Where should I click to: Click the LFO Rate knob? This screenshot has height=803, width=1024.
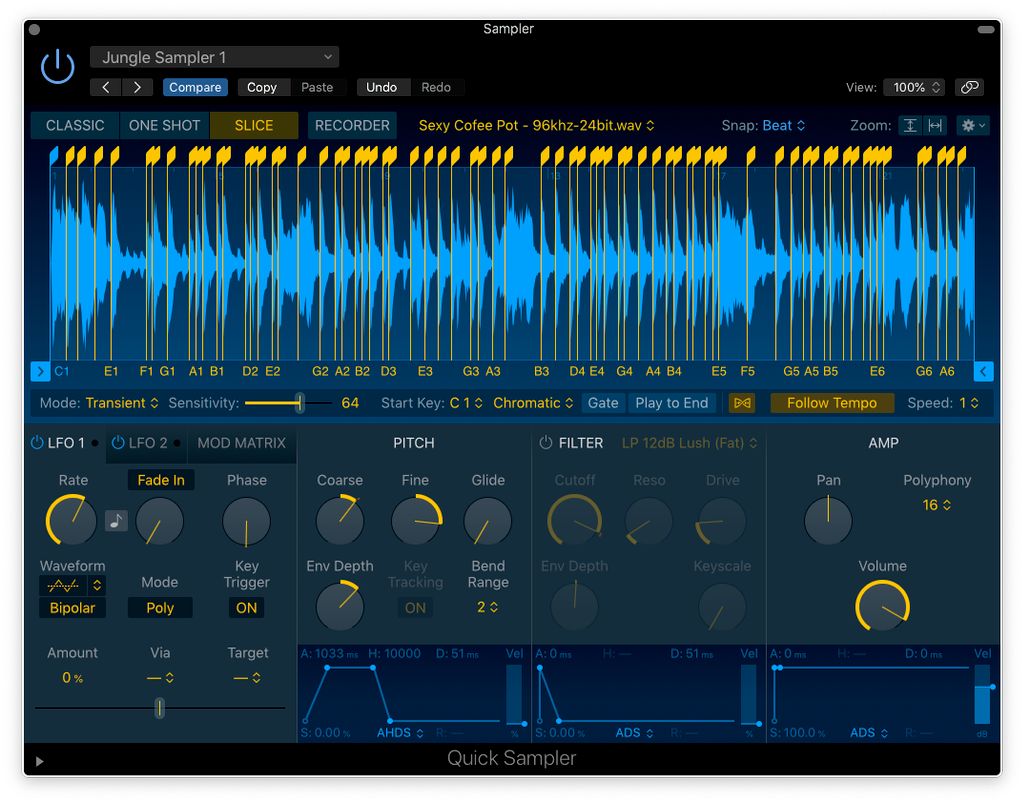pos(71,520)
